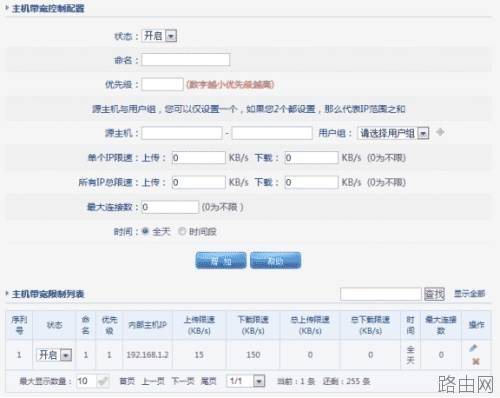
Task: Click the 内部主机IP column header
Action: tap(147, 325)
